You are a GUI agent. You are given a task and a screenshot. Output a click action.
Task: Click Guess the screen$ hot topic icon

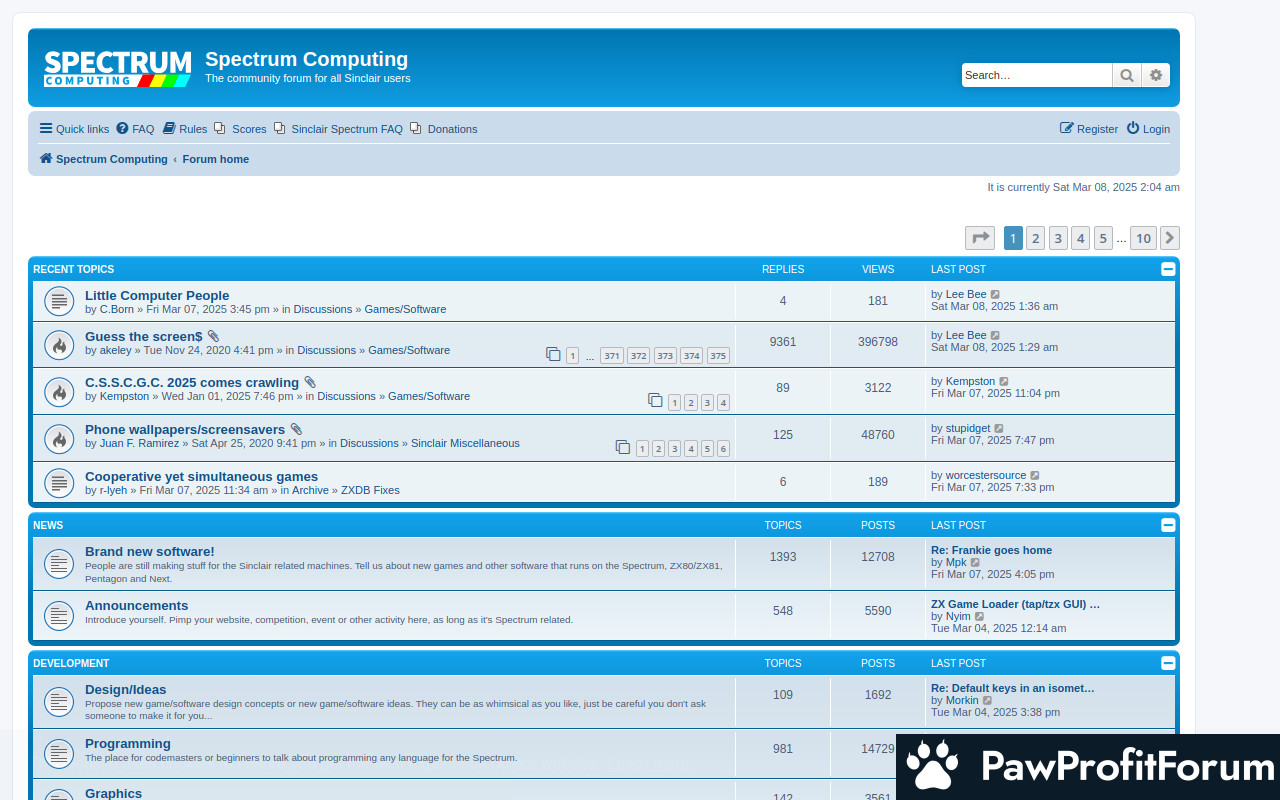click(x=59, y=345)
